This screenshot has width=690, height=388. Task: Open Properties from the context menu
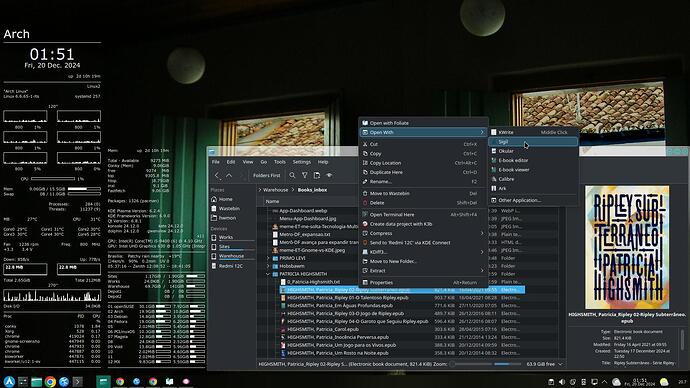[x=423, y=282]
